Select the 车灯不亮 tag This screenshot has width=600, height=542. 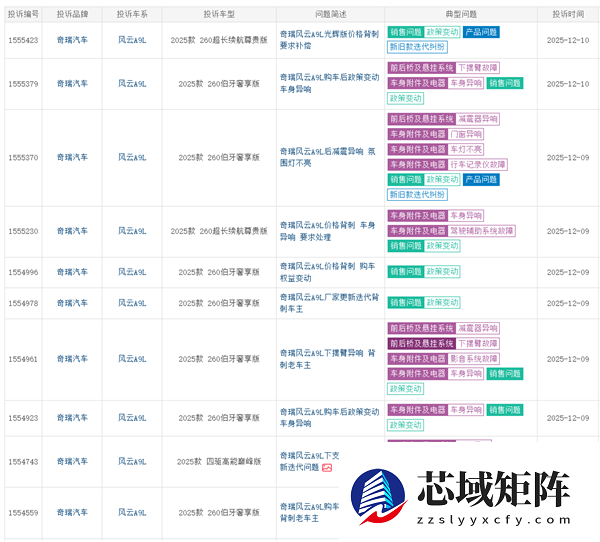tap(466, 149)
